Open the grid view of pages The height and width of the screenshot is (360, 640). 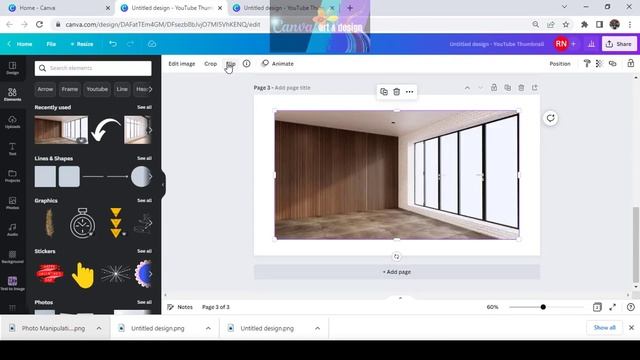597,307
